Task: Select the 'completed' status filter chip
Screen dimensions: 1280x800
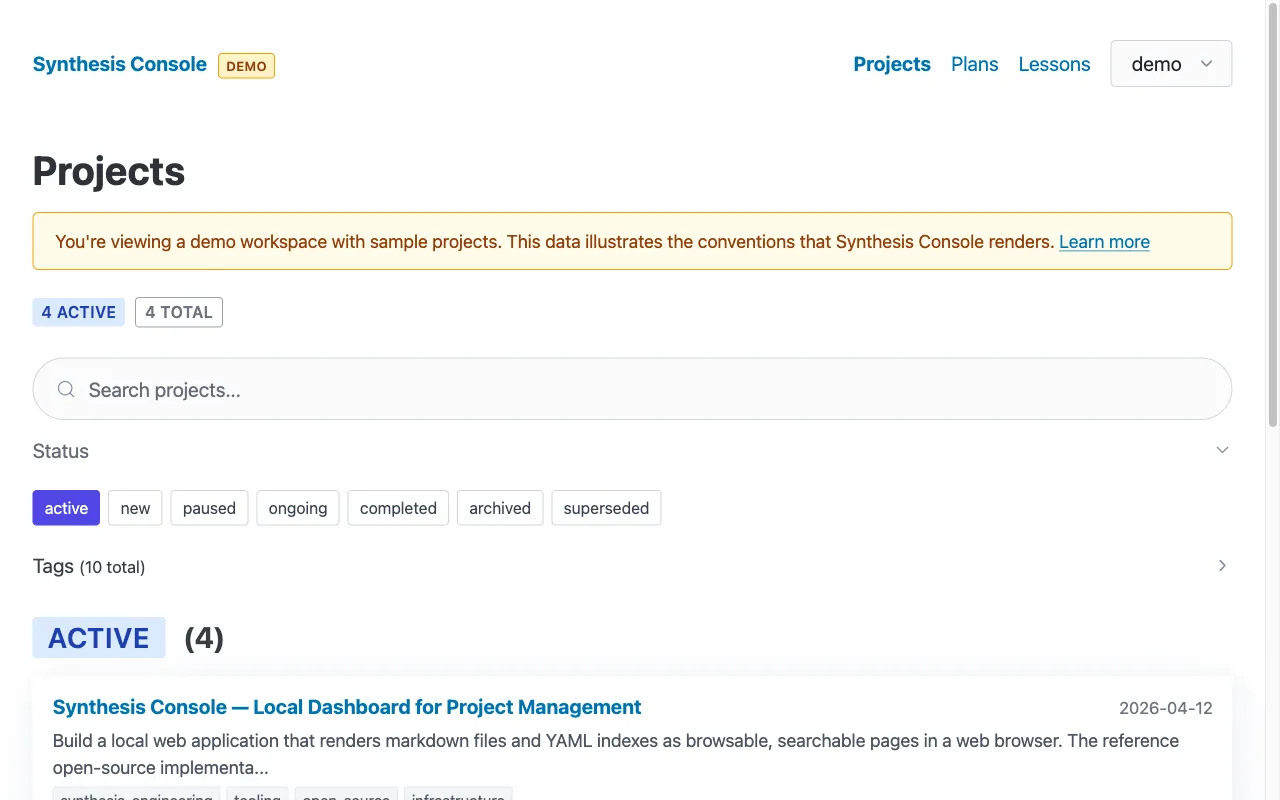Action: point(397,508)
